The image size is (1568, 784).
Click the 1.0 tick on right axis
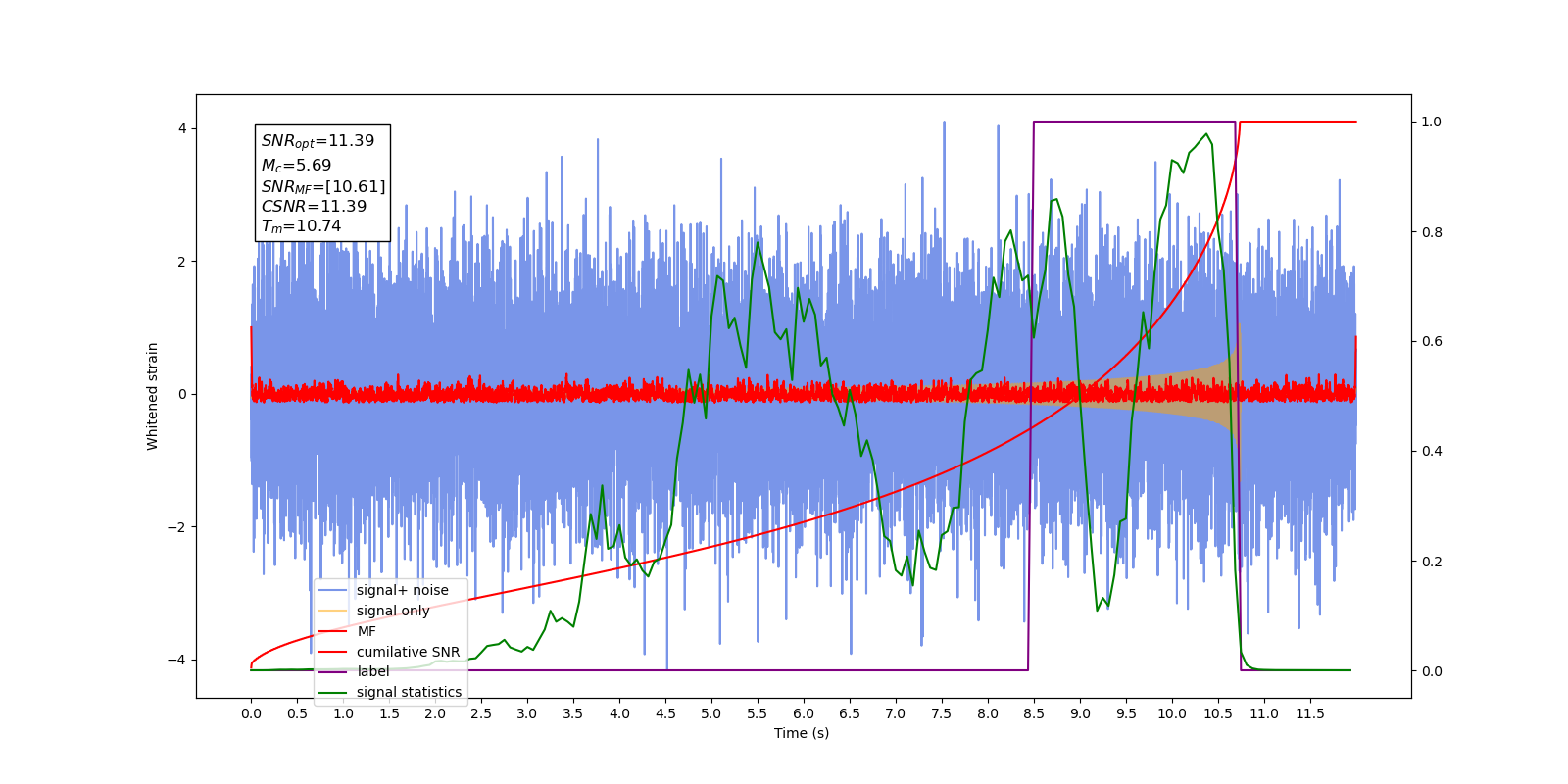tap(1432, 122)
